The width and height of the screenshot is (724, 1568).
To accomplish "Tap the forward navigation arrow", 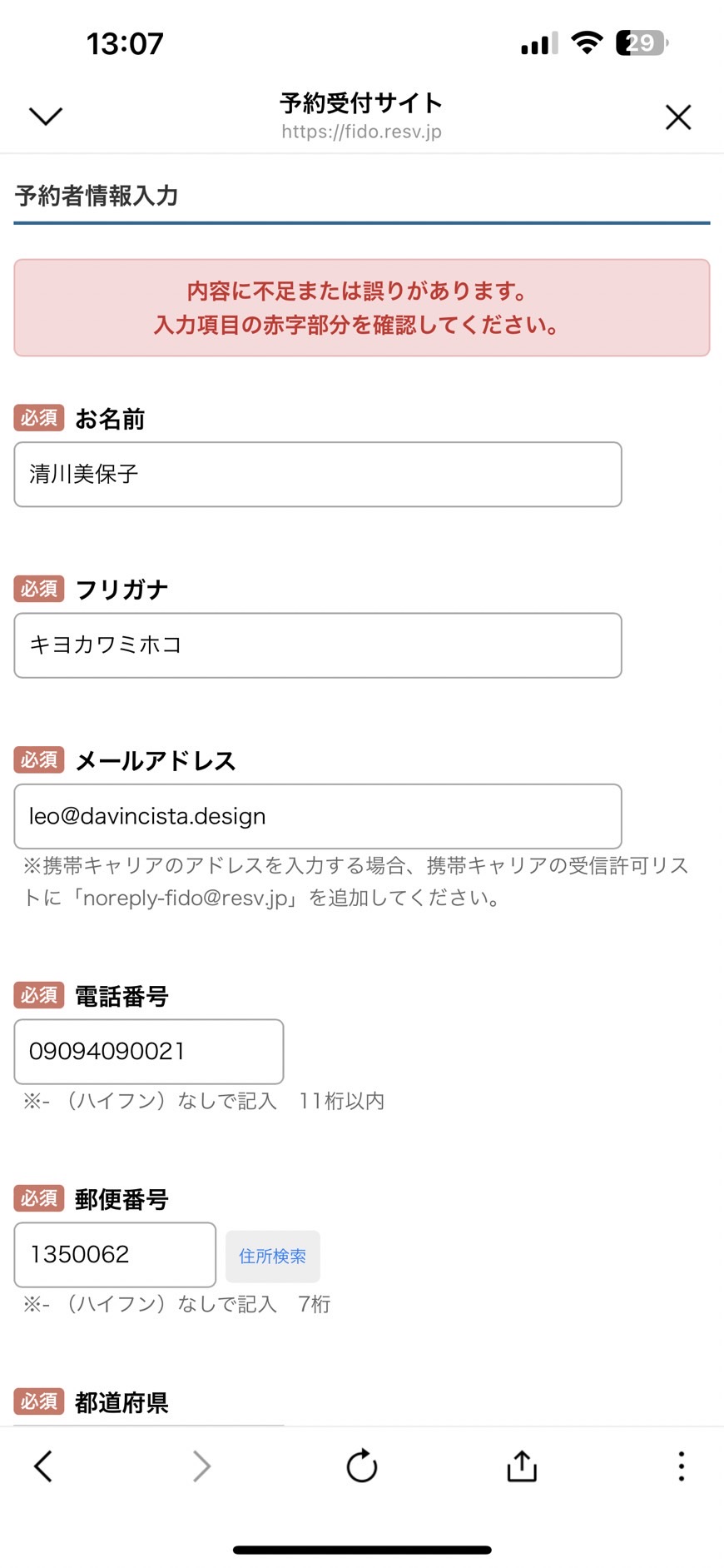I will click(201, 1466).
